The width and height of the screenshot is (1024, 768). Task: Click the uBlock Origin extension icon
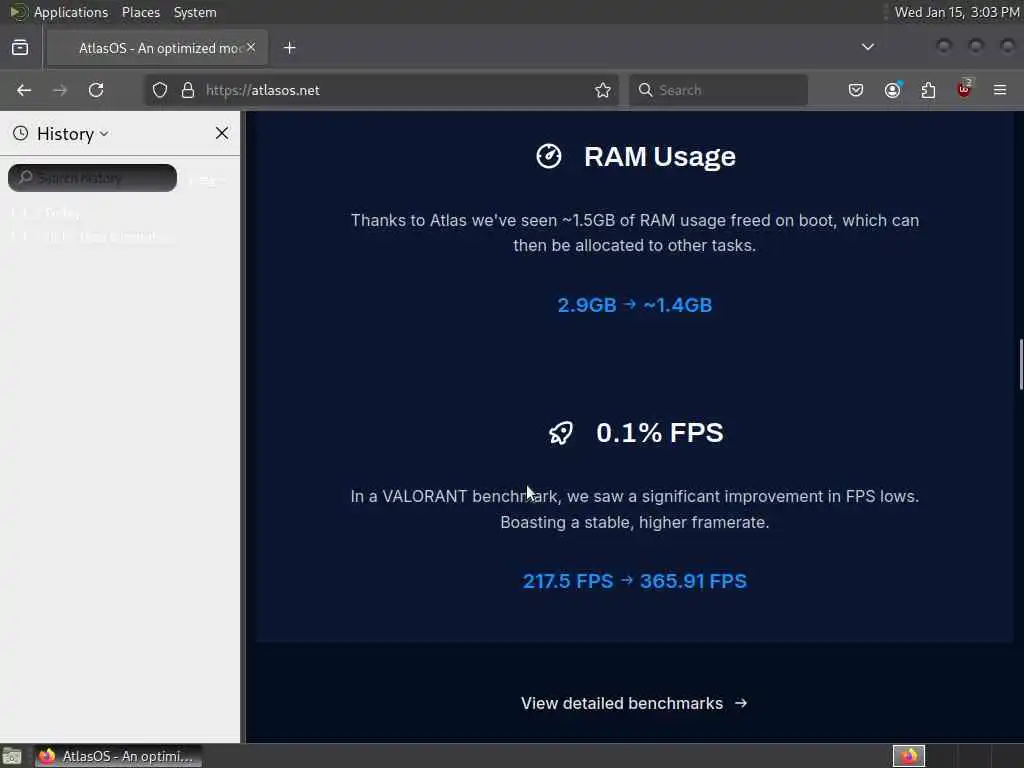(964, 89)
